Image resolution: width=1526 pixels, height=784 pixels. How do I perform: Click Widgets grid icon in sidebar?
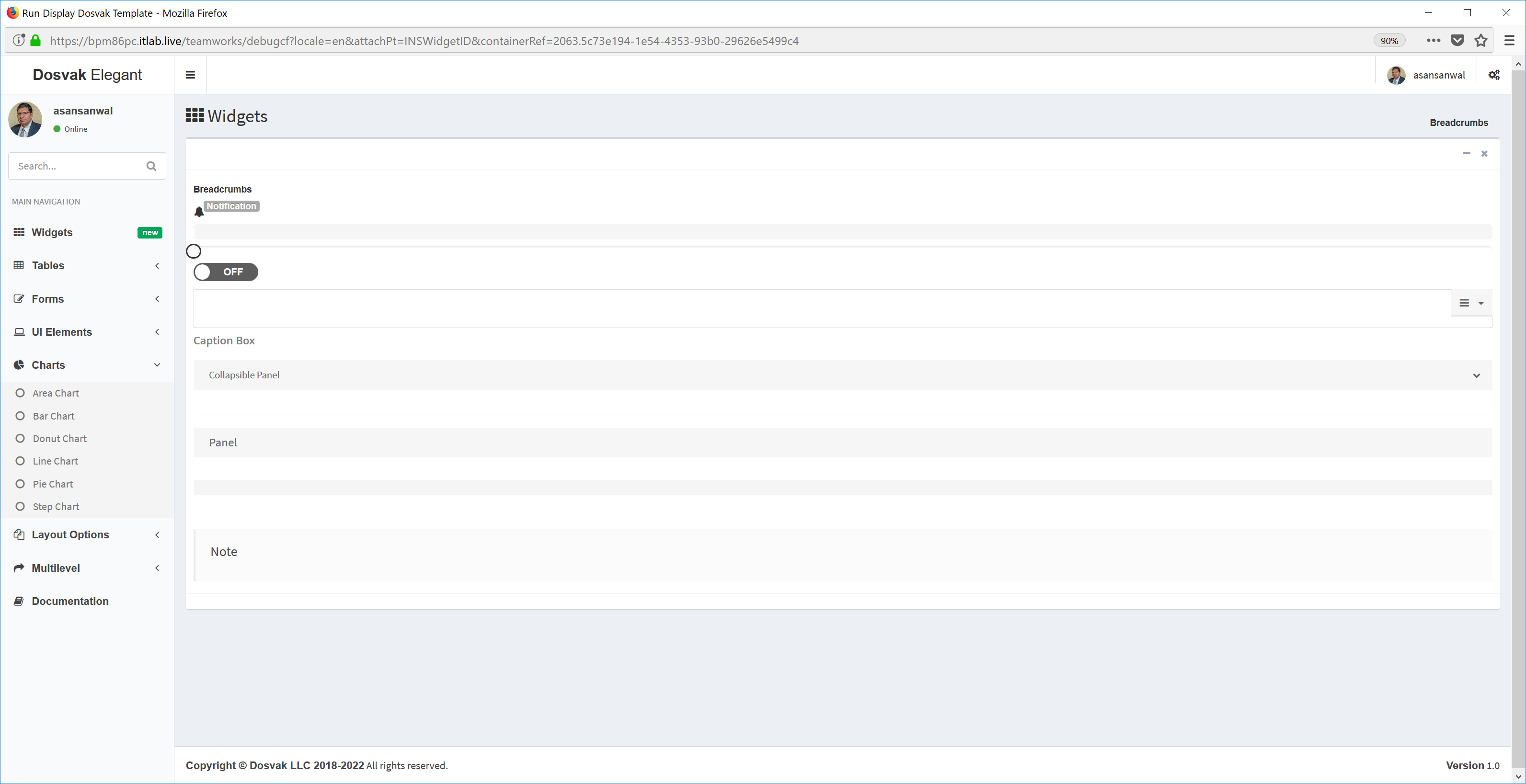coord(19,232)
